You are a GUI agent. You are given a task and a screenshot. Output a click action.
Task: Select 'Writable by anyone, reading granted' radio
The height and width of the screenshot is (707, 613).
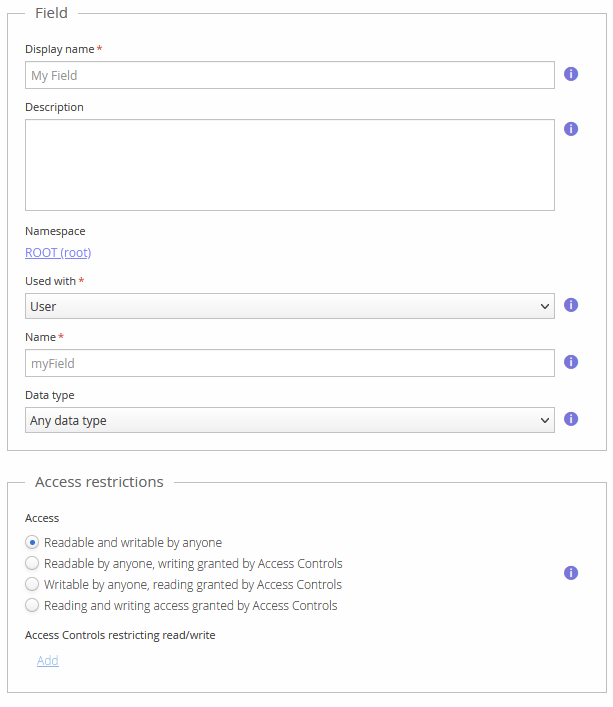[33, 584]
